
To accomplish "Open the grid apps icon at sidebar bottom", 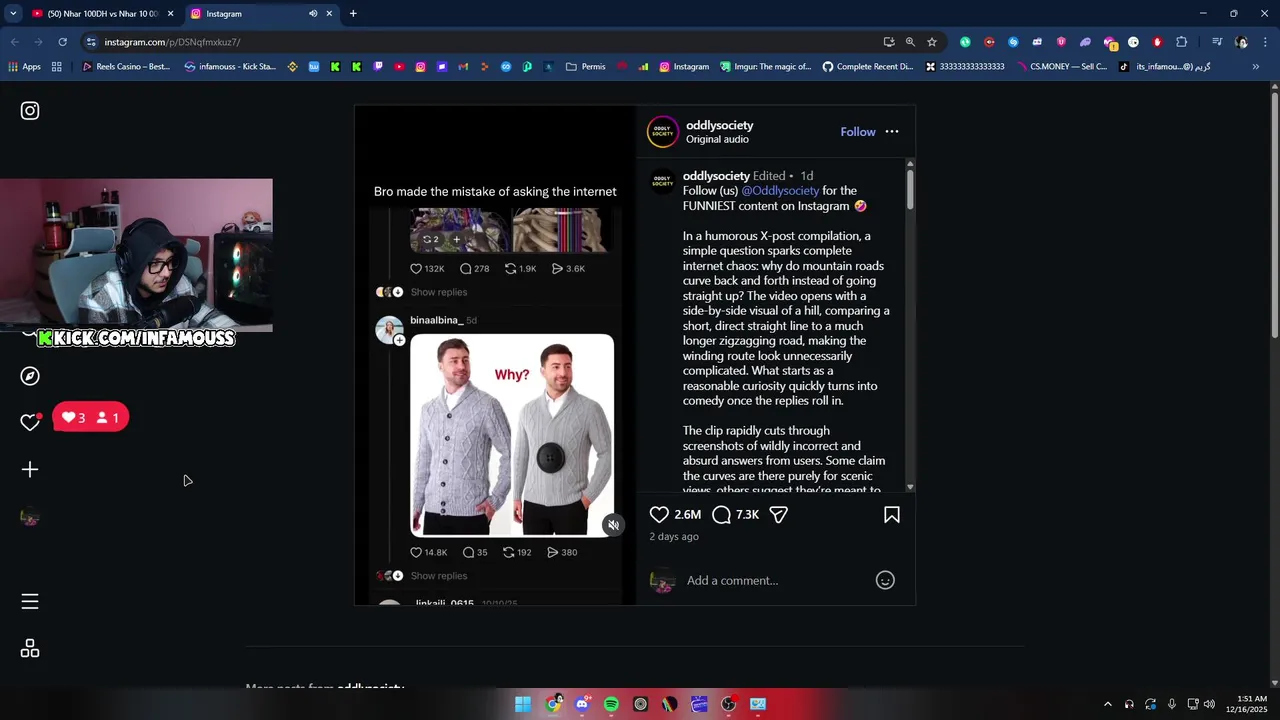I will click(30, 649).
